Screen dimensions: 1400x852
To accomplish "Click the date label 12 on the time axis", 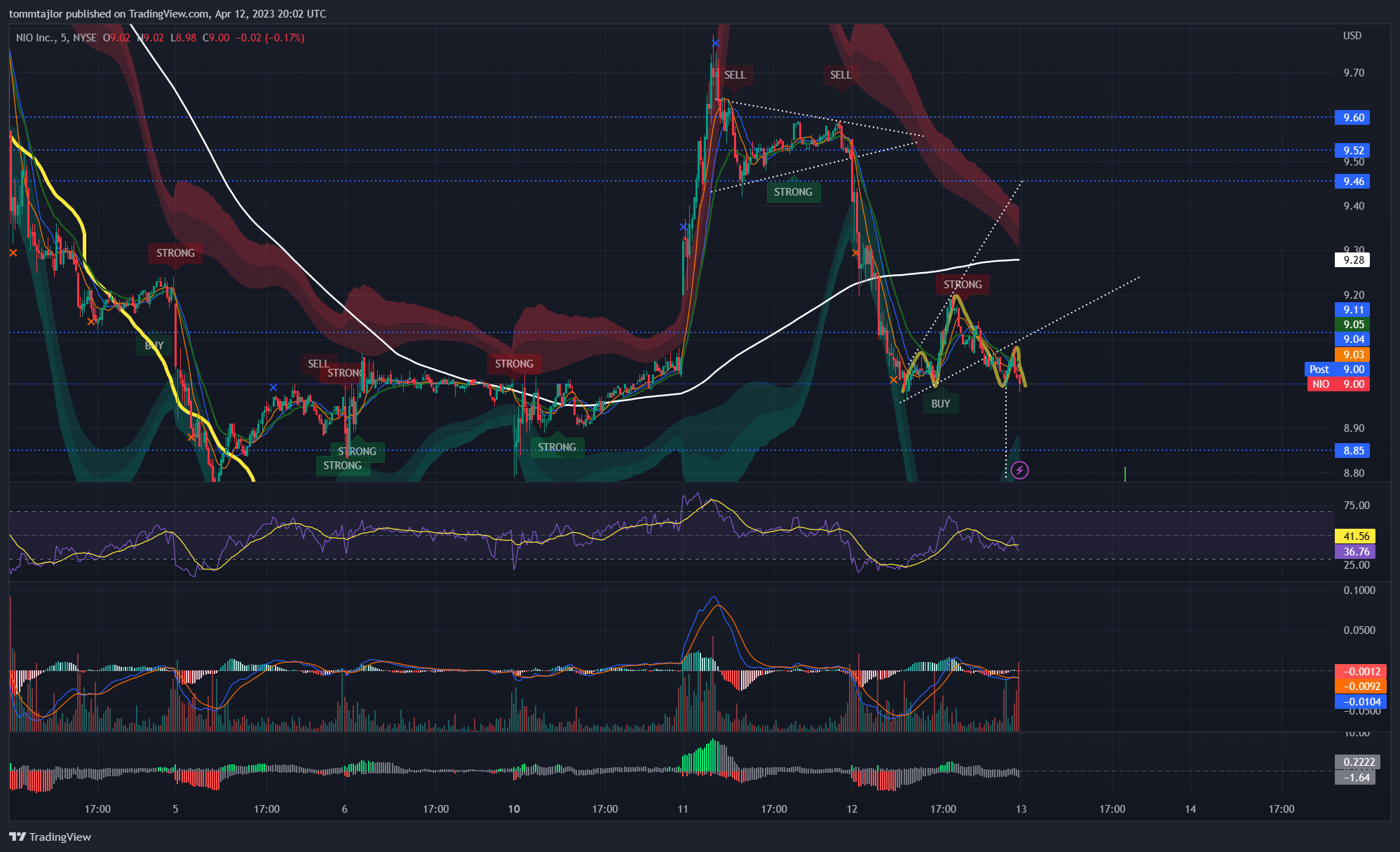I will click(852, 809).
